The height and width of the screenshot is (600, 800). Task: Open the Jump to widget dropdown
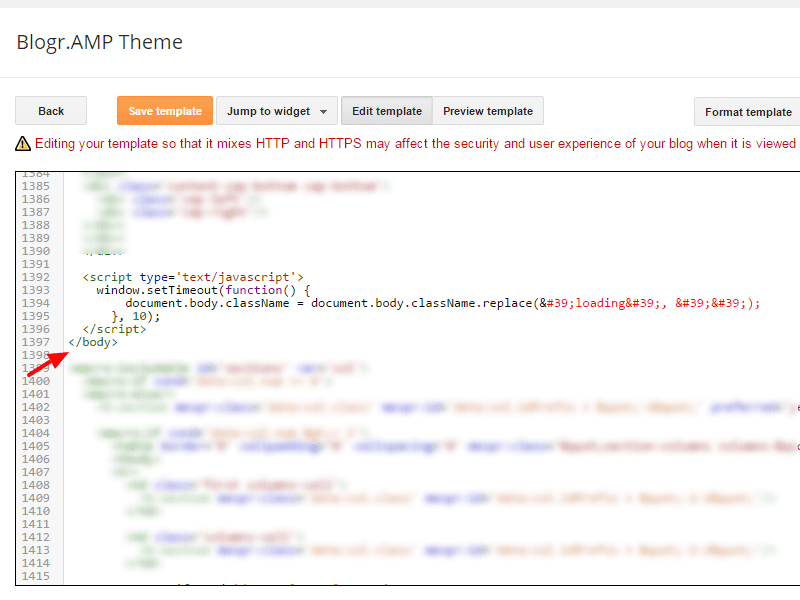tap(277, 111)
